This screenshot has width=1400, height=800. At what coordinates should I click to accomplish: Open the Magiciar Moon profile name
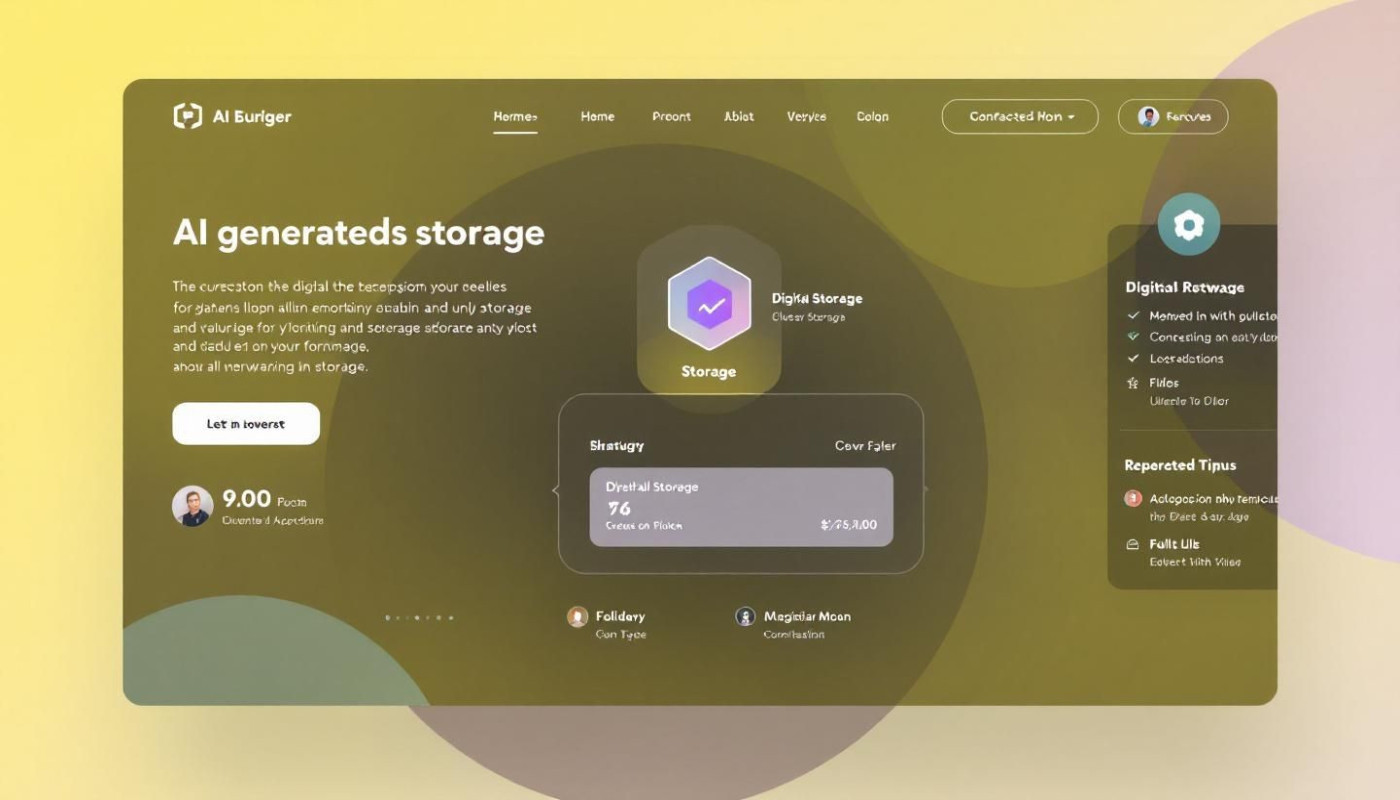click(807, 616)
